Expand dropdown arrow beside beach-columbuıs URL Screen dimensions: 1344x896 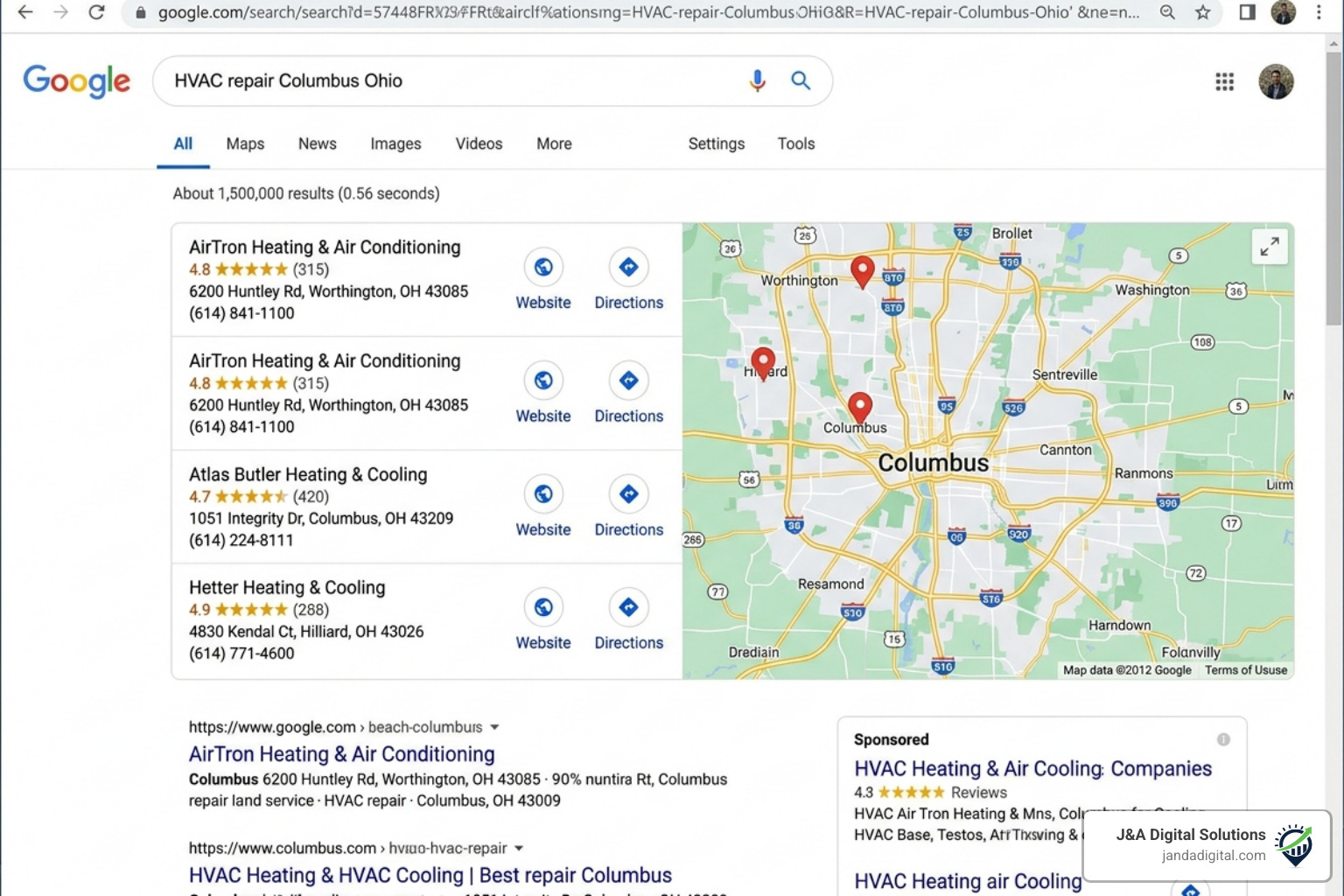tap(494, 727)
